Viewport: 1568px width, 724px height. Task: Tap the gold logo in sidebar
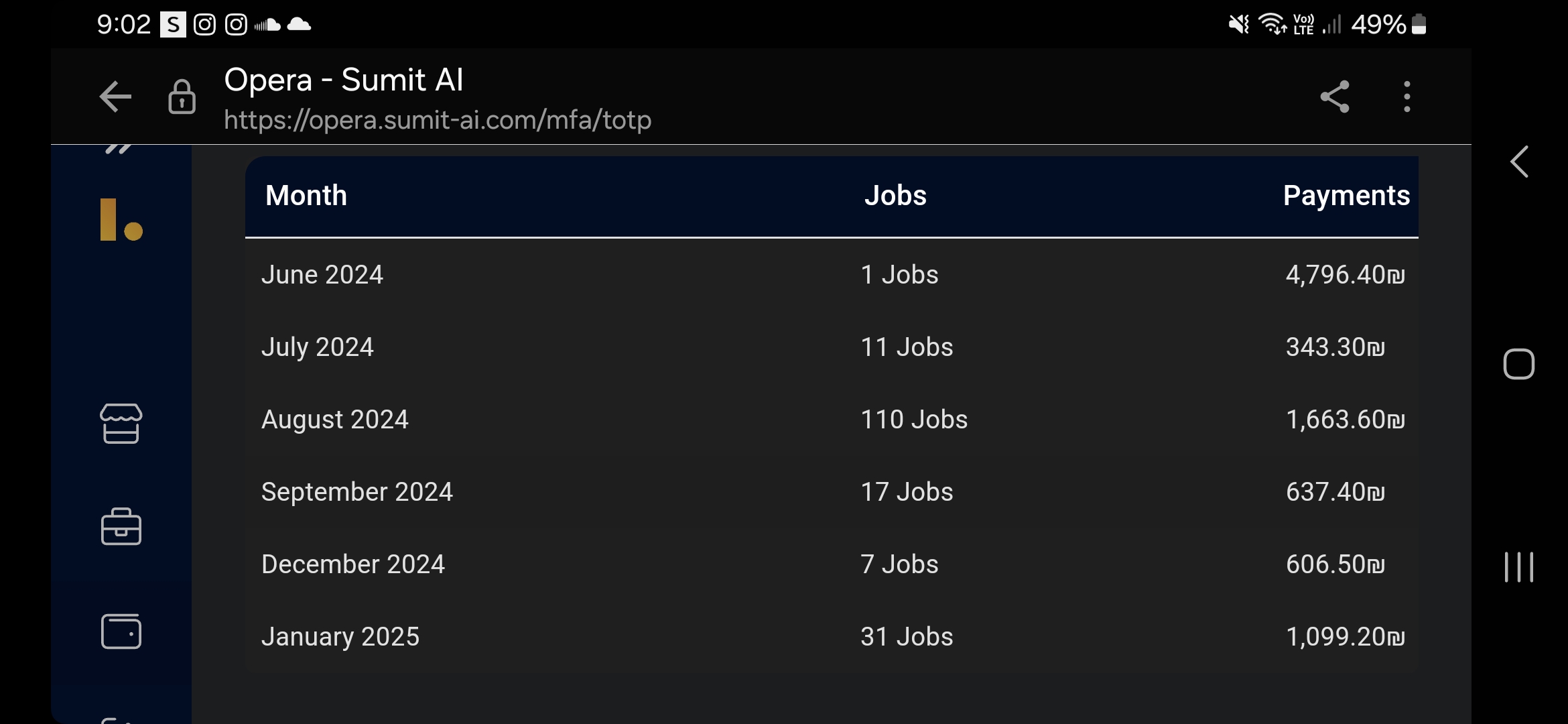click(121, 220)
